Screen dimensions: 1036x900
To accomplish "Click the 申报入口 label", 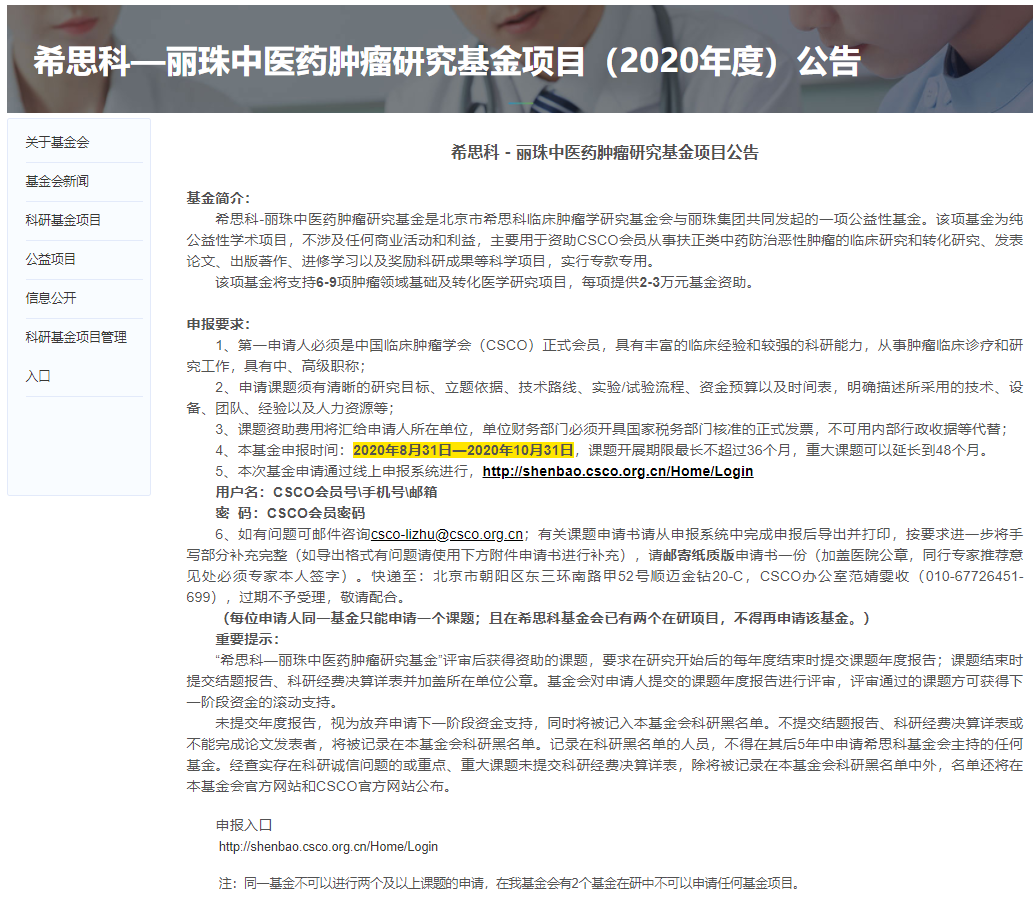I will point(244,825).
